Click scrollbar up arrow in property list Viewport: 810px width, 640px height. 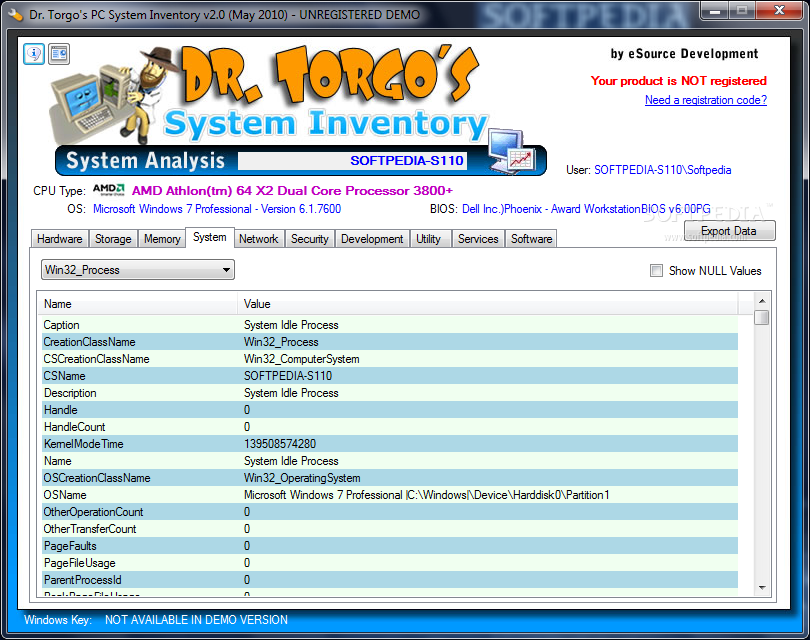[762, 301]
